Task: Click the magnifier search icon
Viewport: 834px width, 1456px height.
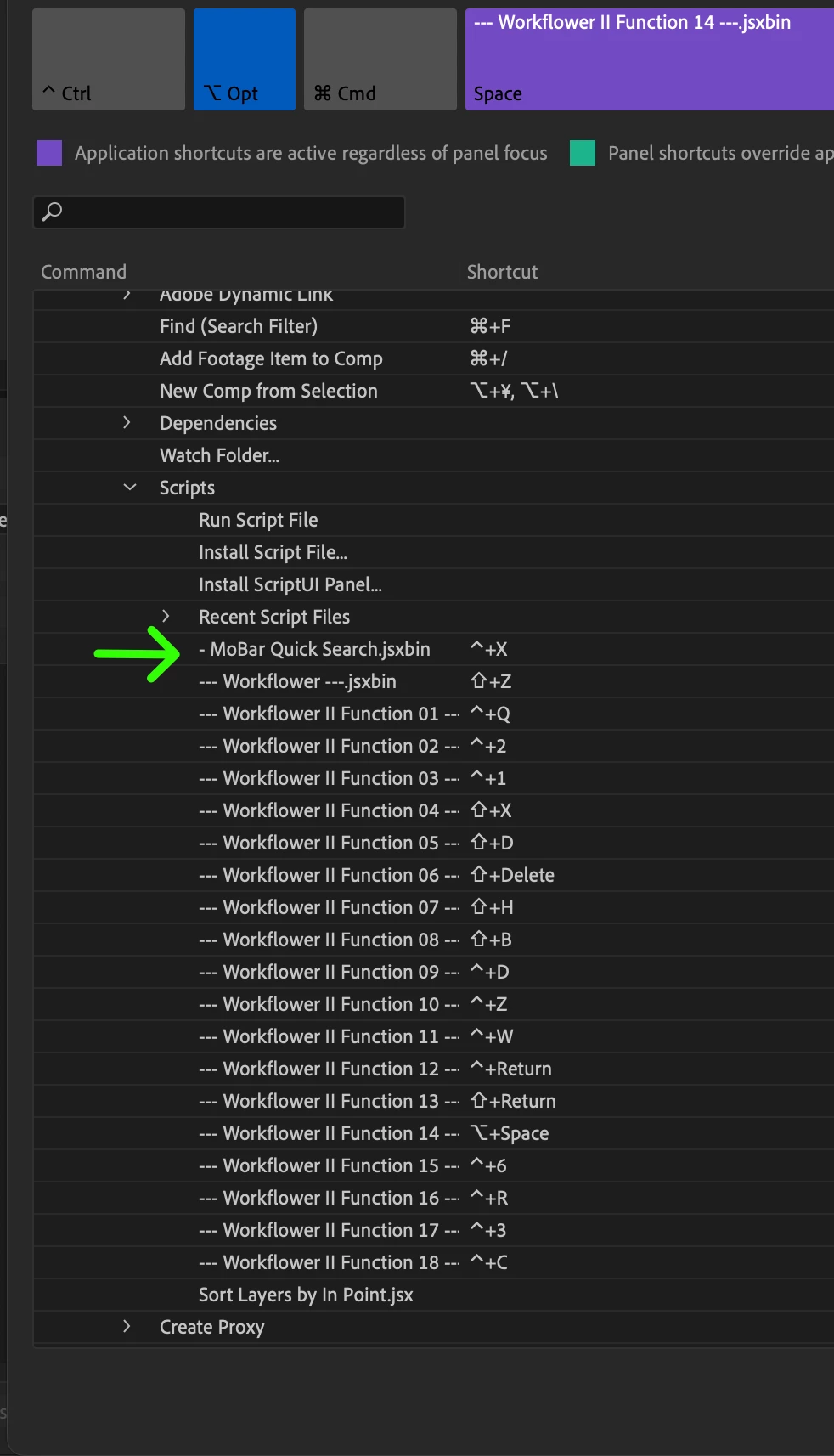Action: click(52, 212)
